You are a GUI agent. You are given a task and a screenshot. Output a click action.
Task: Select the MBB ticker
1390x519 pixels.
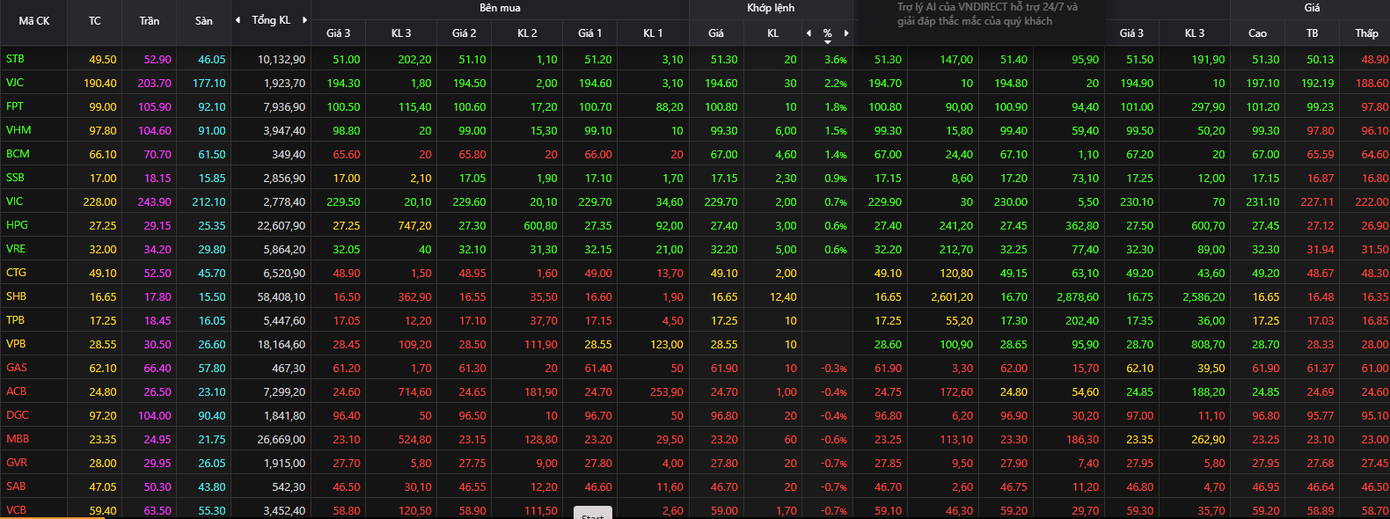click(17, 438)
